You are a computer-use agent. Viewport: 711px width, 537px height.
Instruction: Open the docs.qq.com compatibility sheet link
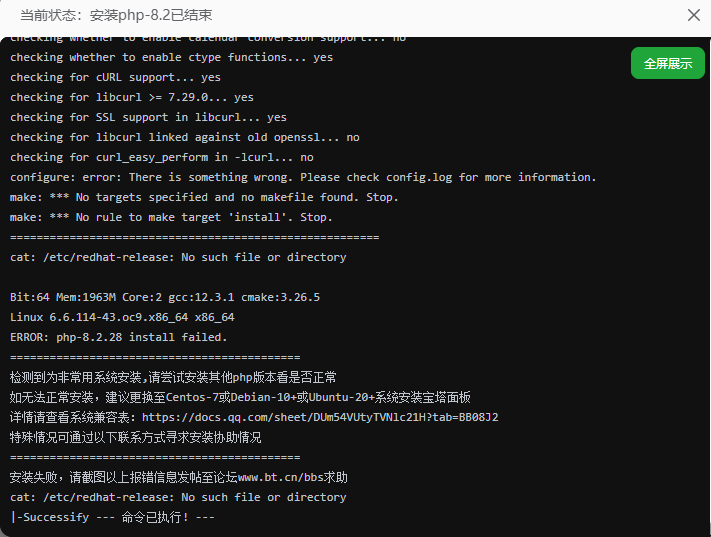(x=320, y=417)
